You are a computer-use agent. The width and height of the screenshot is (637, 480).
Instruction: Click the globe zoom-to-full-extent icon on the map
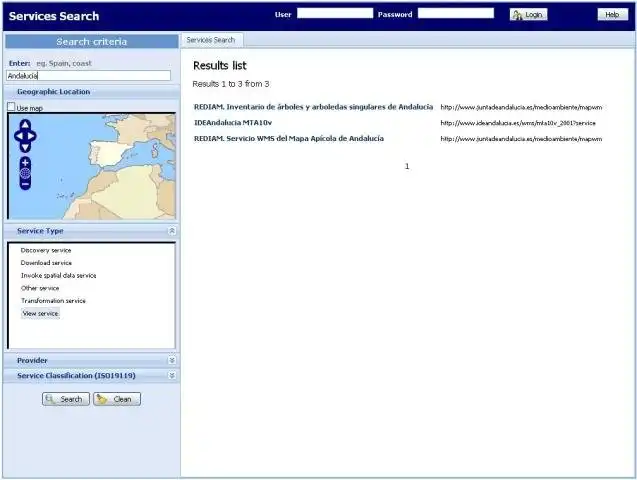[25, 173]
